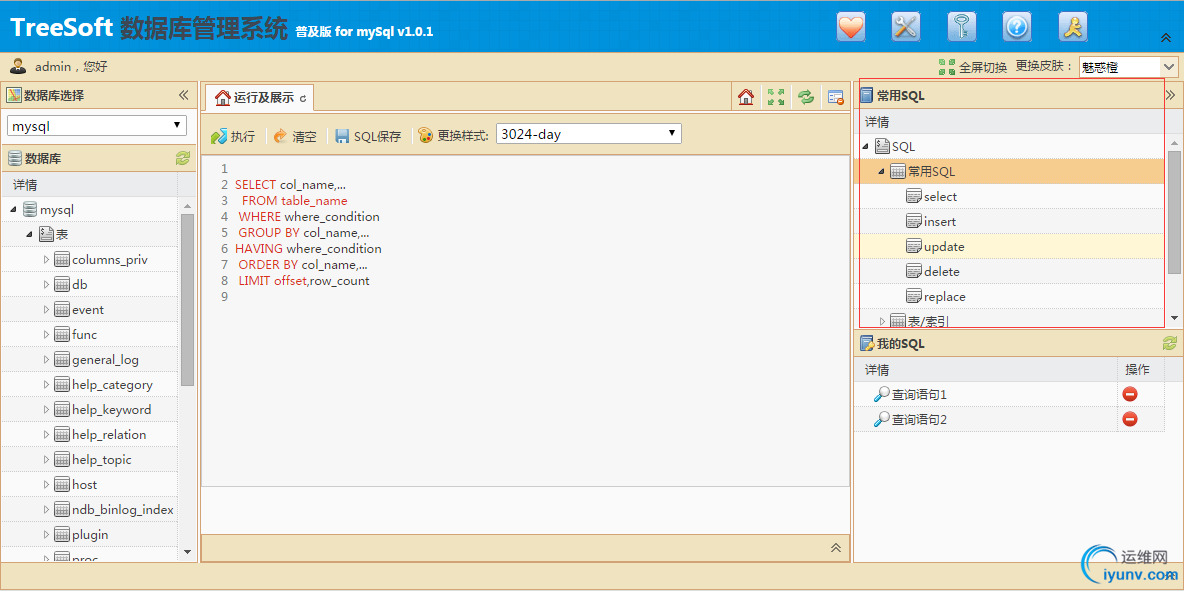Click the 常用SQL tree vertical scrollbar
Viewport: 1184px width, 591px height.
tap(1174, 211)
